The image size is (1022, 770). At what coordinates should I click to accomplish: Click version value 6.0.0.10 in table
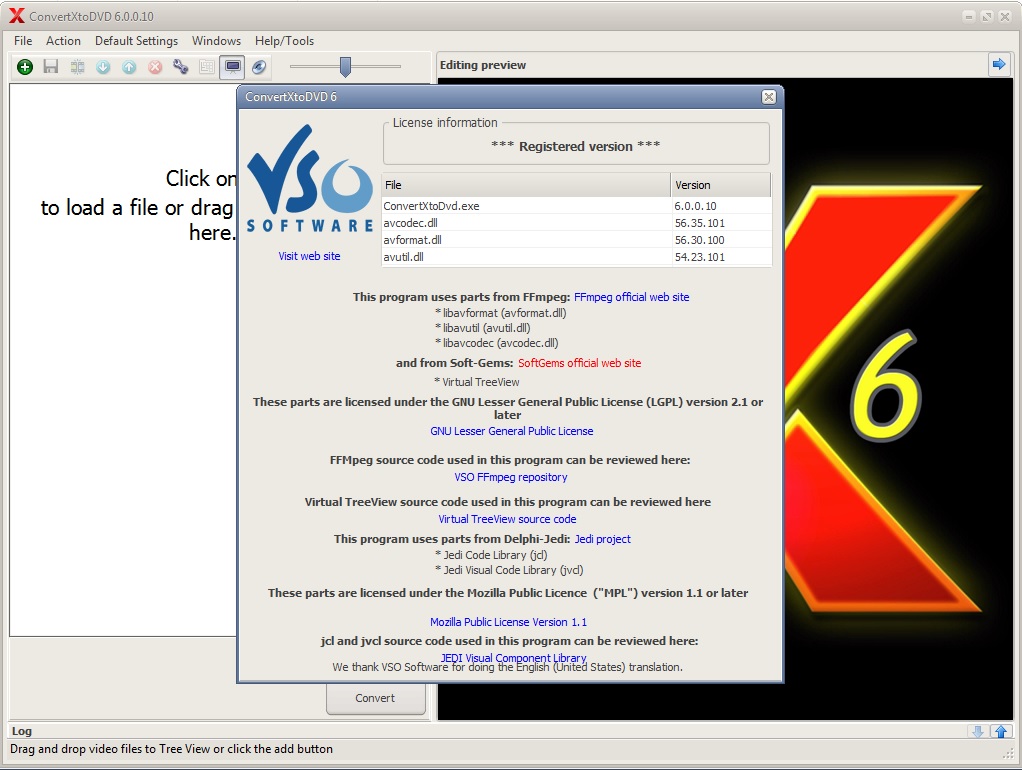click(x=695, y=206)
